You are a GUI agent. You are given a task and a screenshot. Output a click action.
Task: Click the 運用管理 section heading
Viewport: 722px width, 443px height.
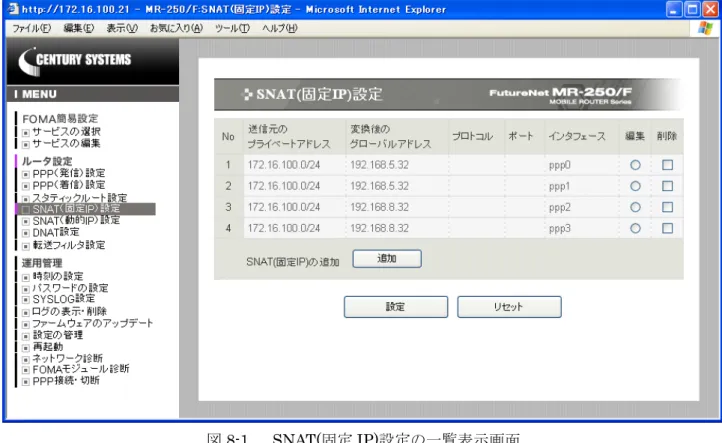(x=42, y=263)
